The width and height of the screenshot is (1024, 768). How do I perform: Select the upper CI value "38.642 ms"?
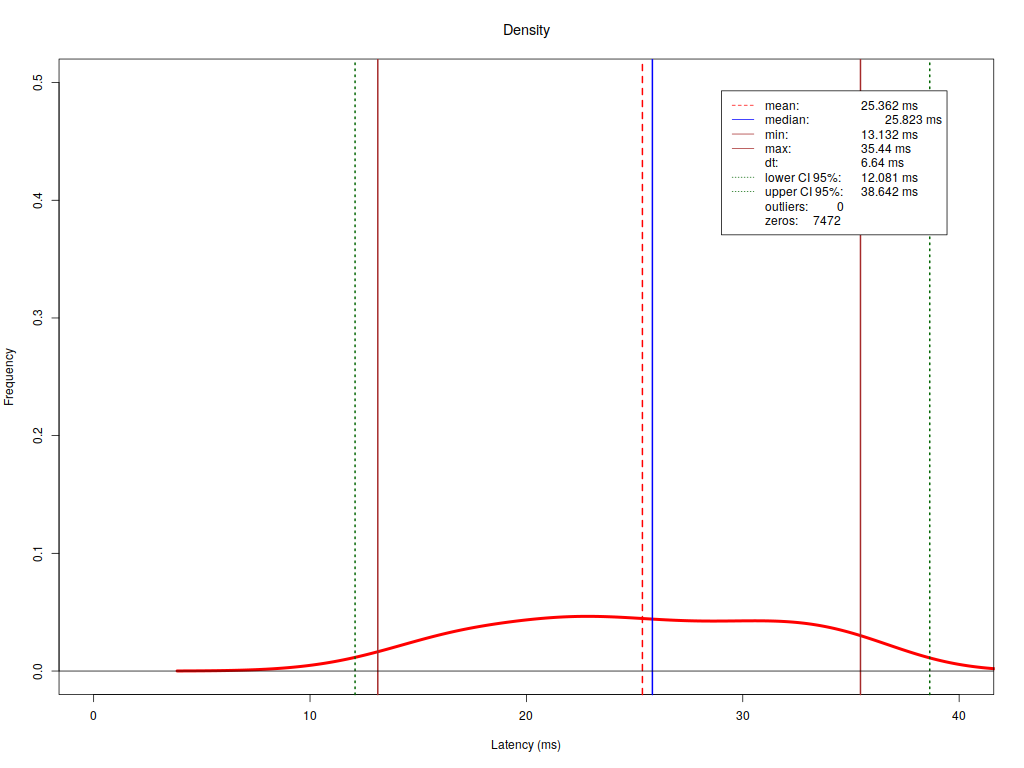(889, 192)
